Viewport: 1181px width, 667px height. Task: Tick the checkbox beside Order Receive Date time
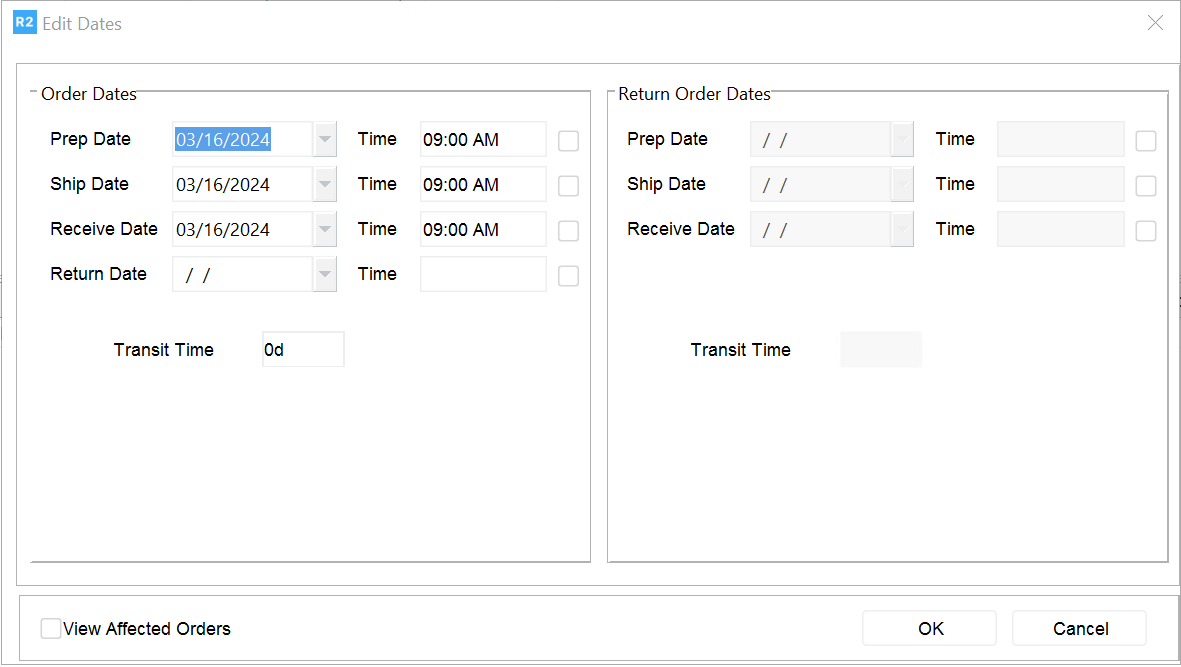(x=568, y=231)
